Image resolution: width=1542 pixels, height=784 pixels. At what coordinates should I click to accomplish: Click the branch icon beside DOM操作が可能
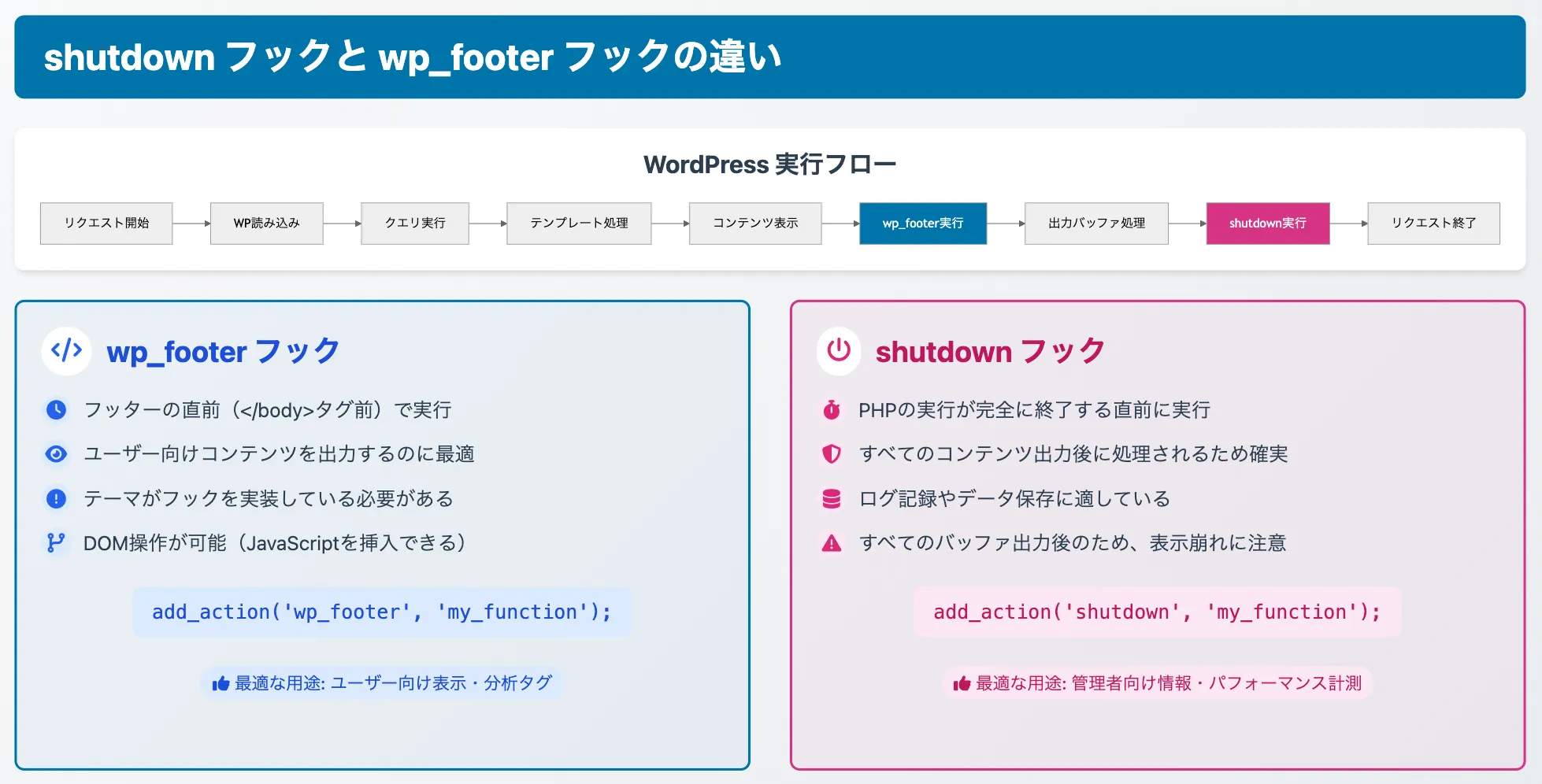pyautogui.click(x=56, y=543)
